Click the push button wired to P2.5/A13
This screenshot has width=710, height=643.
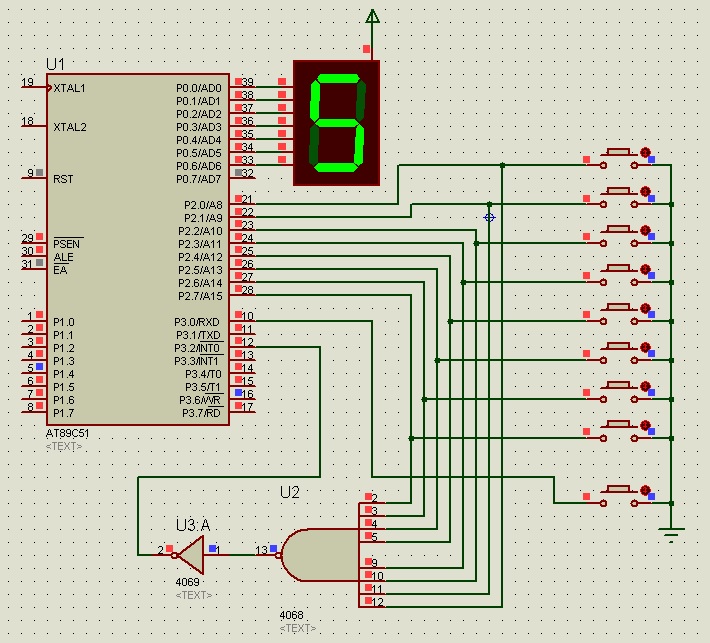pyautogui.click(x=619, y=353)
